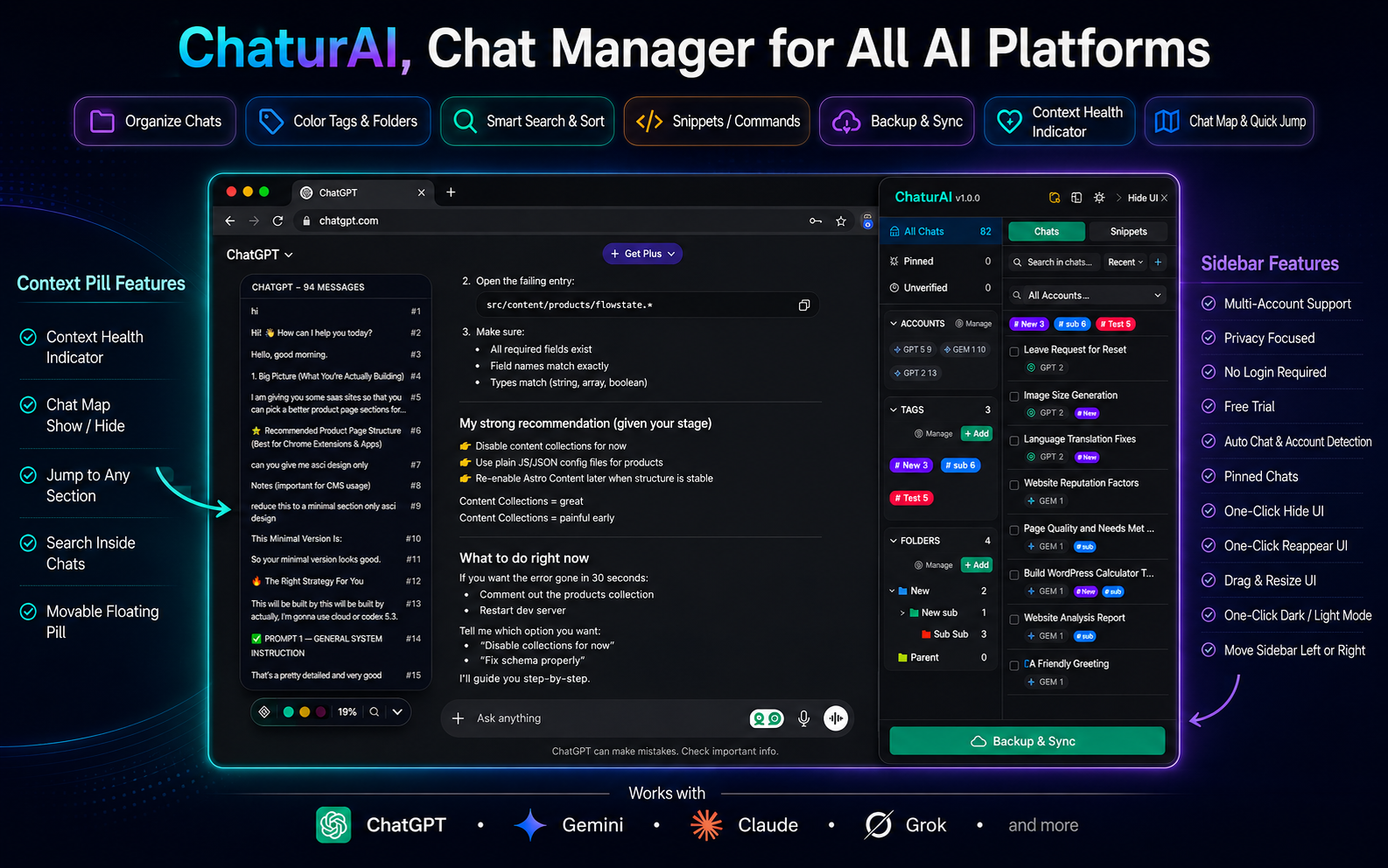This screenshot has width=1388, height=868.
Task: Go back with the browser back arrow
Action: pos(230,221)
